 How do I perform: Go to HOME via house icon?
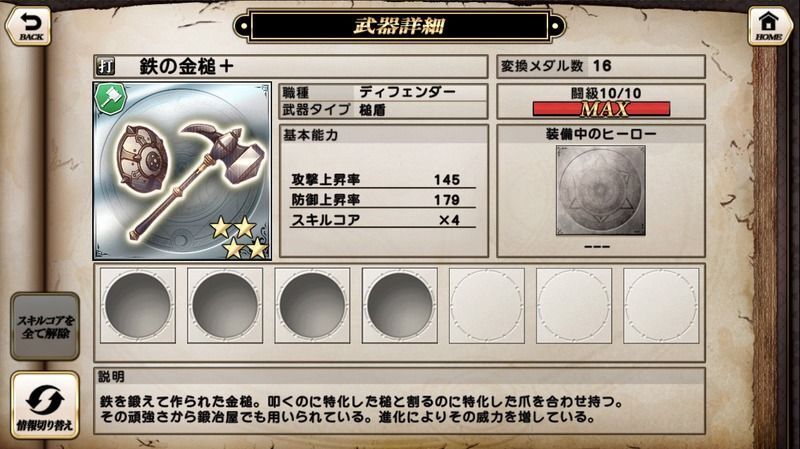coord(769,26)
